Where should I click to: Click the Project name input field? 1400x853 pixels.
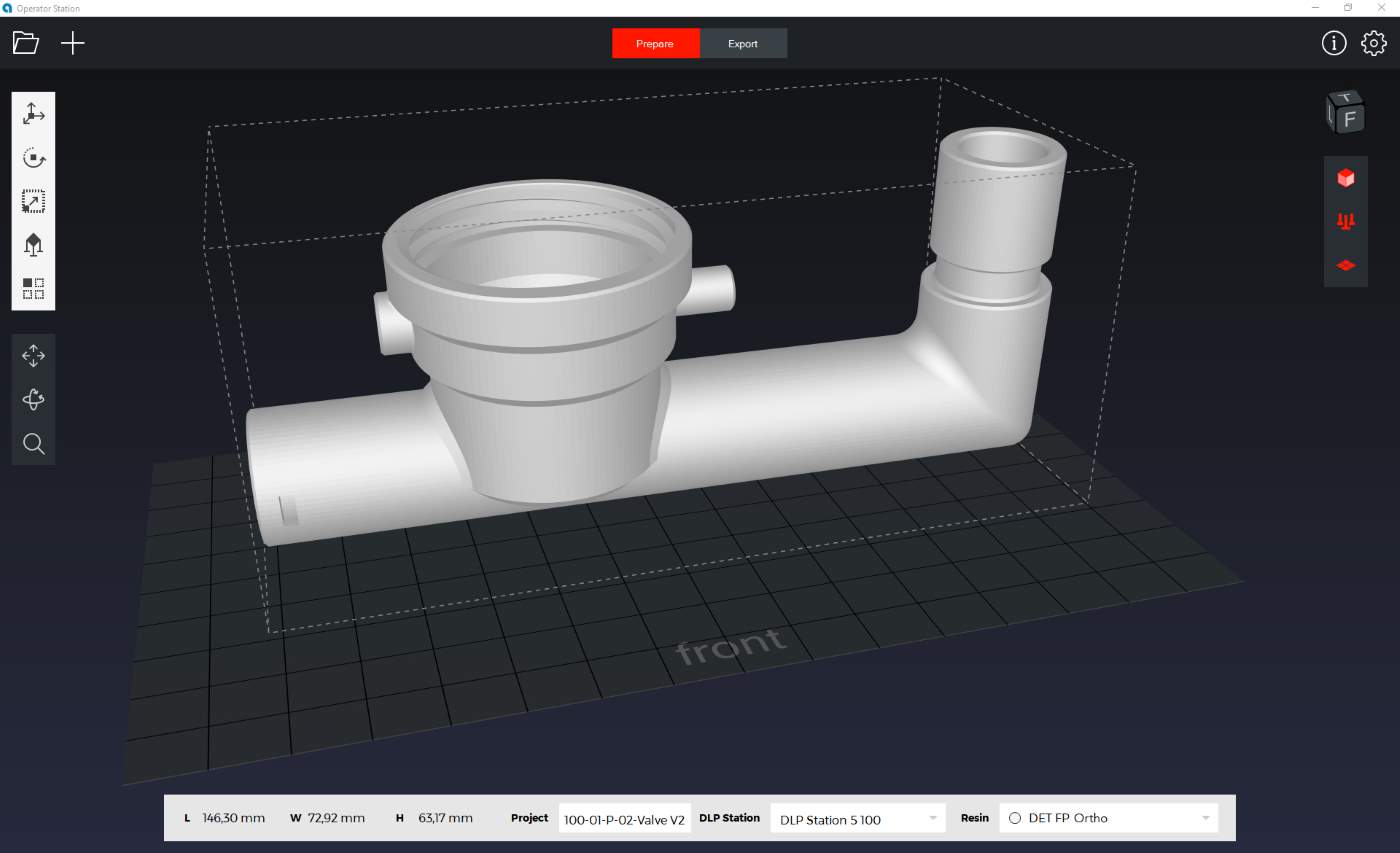(x=624, y=819)
